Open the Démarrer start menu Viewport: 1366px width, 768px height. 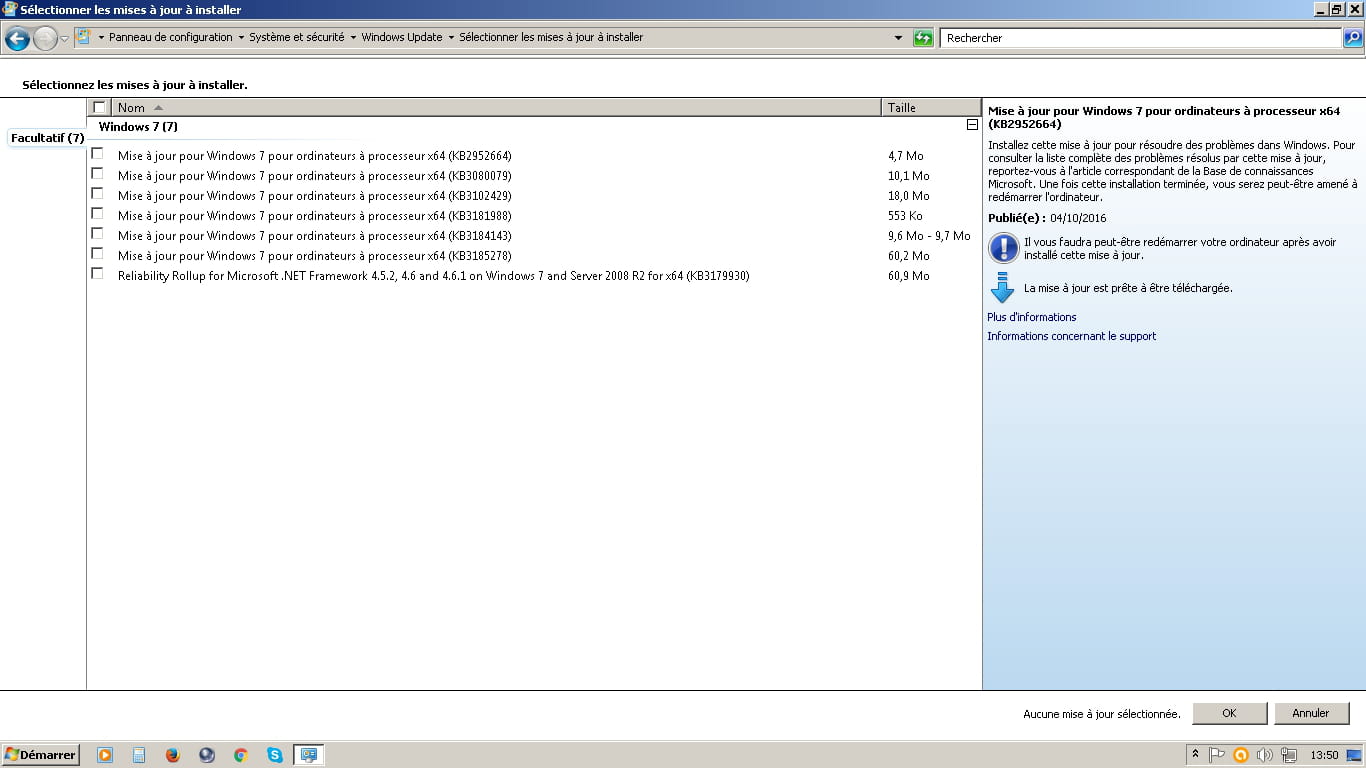(40, 755)
